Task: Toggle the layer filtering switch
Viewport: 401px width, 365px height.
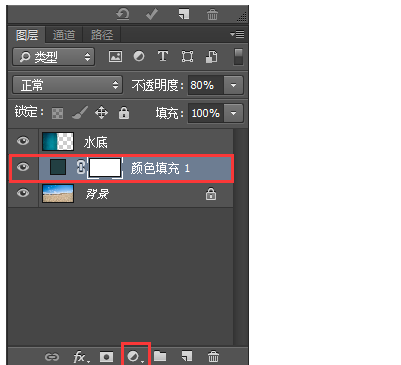Action: [x=238, y=57]
